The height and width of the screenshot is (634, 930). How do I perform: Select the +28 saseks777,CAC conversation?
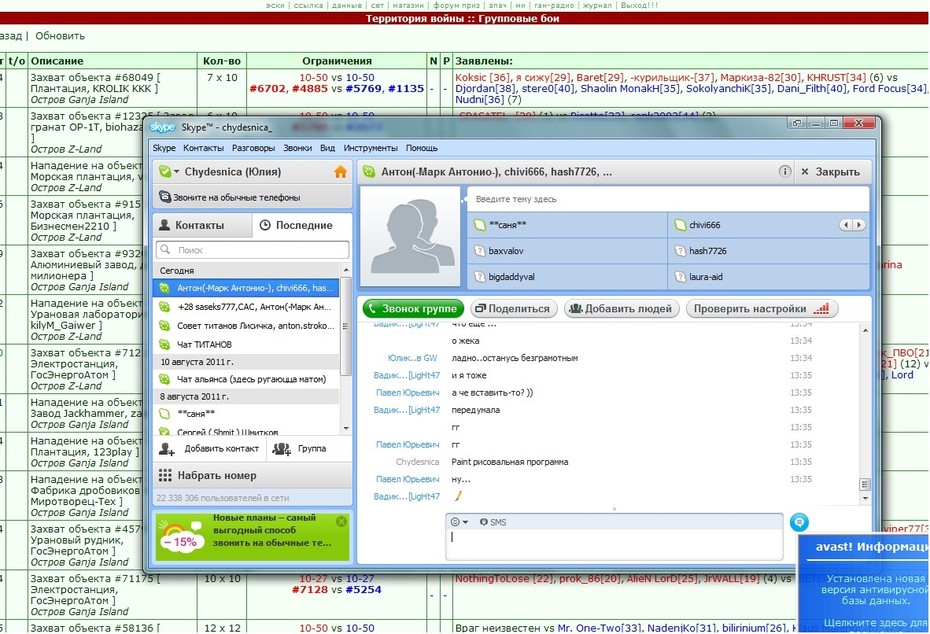[246, 307]
